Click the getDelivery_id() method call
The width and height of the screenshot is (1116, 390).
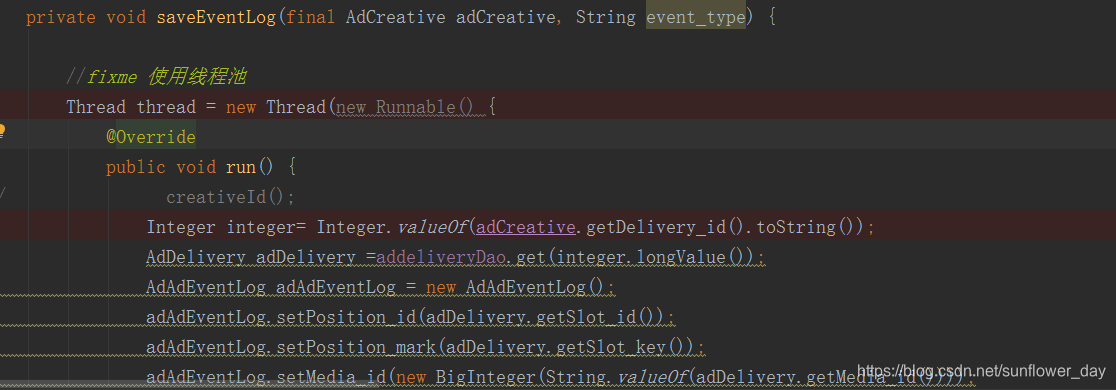[665, 227]
